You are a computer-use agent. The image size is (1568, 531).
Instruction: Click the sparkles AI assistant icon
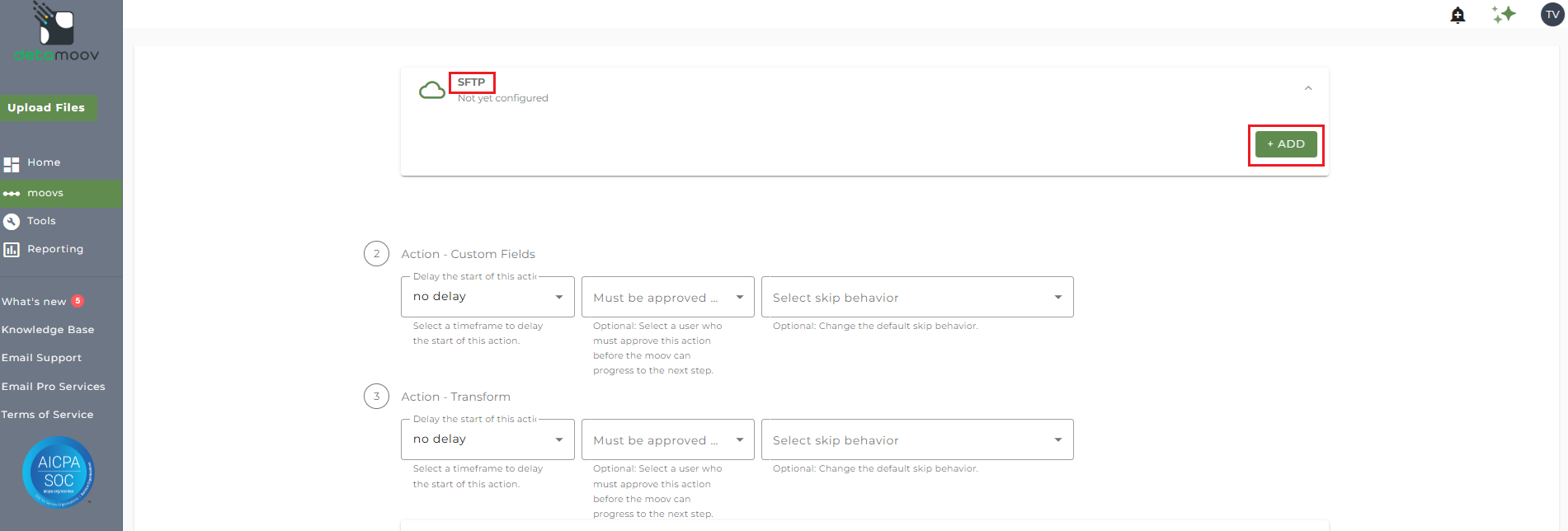point(1504,15)
